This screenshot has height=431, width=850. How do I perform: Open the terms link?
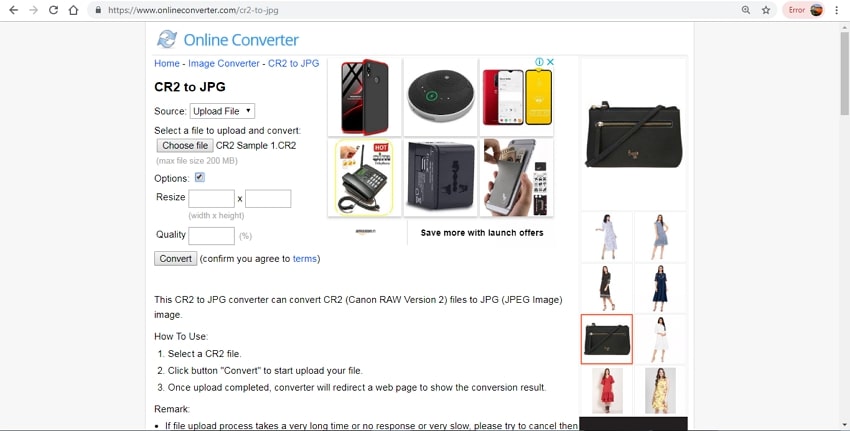305,259
